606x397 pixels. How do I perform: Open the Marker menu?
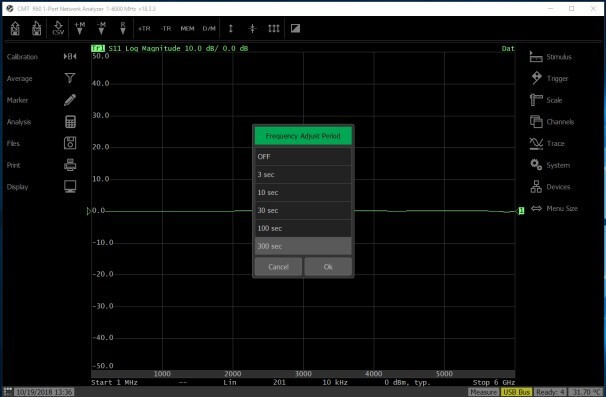(17, 100)
